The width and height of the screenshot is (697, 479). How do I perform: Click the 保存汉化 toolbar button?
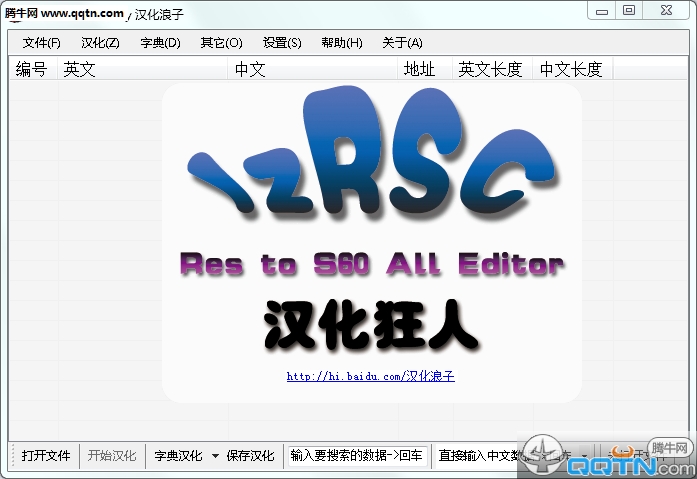point(250,455)
